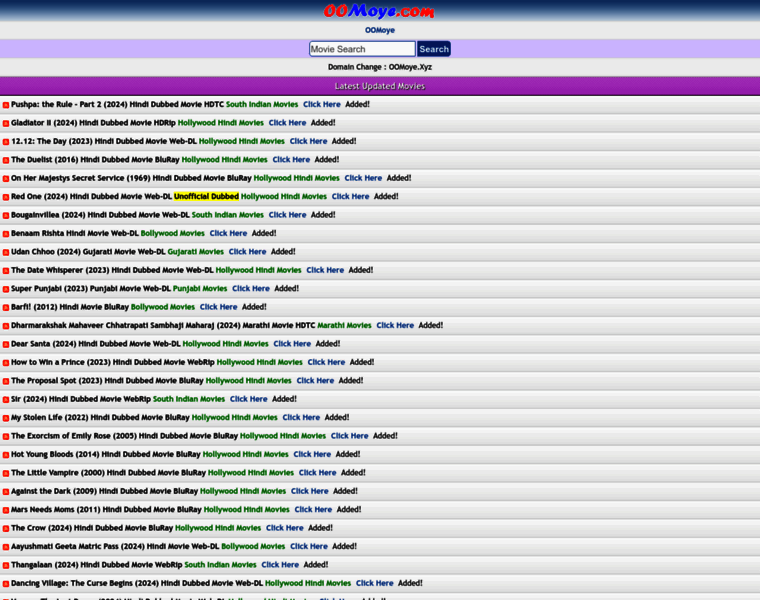Image resolution: width=760 pixels, height=600 pixels.
Task: Click the red bullet icon beside Barfi!
Action: 6,307
